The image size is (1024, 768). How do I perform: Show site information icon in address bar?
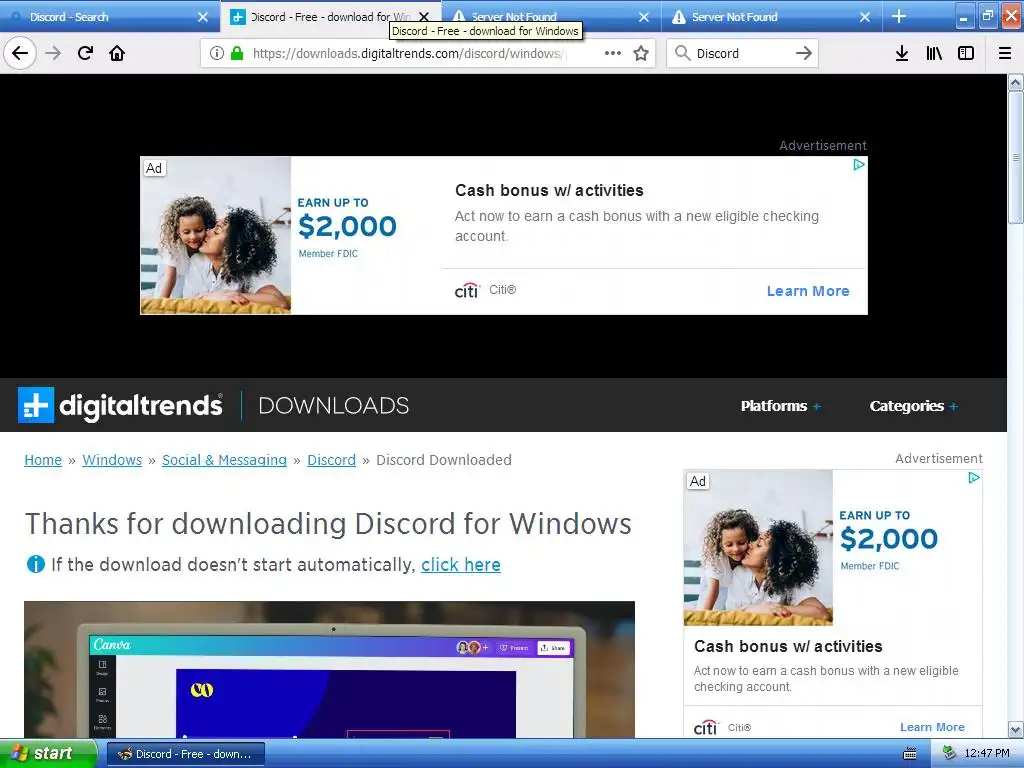tap(217, 53)
